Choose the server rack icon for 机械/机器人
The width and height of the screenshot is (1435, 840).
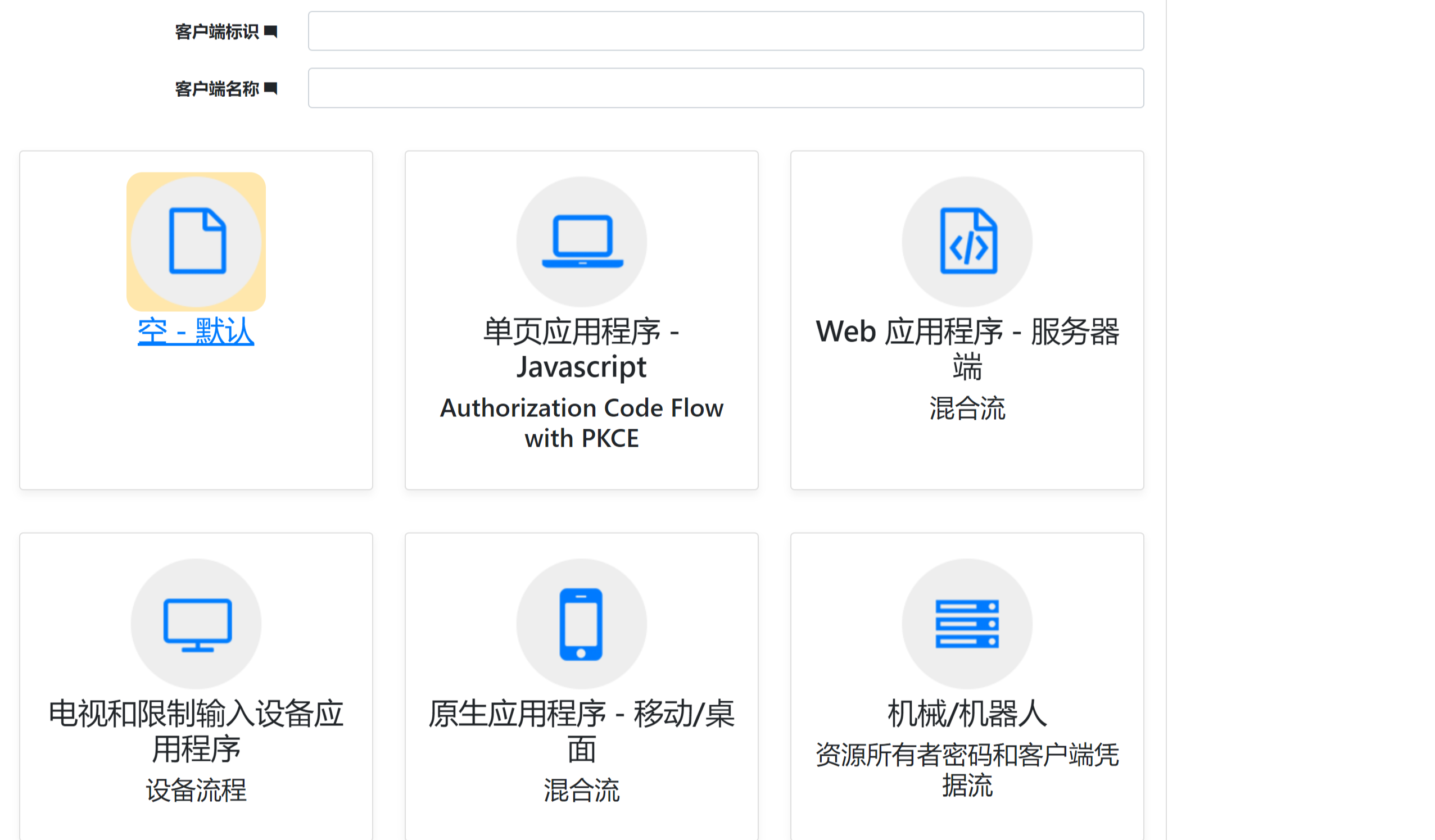click(x=967, y=624)
